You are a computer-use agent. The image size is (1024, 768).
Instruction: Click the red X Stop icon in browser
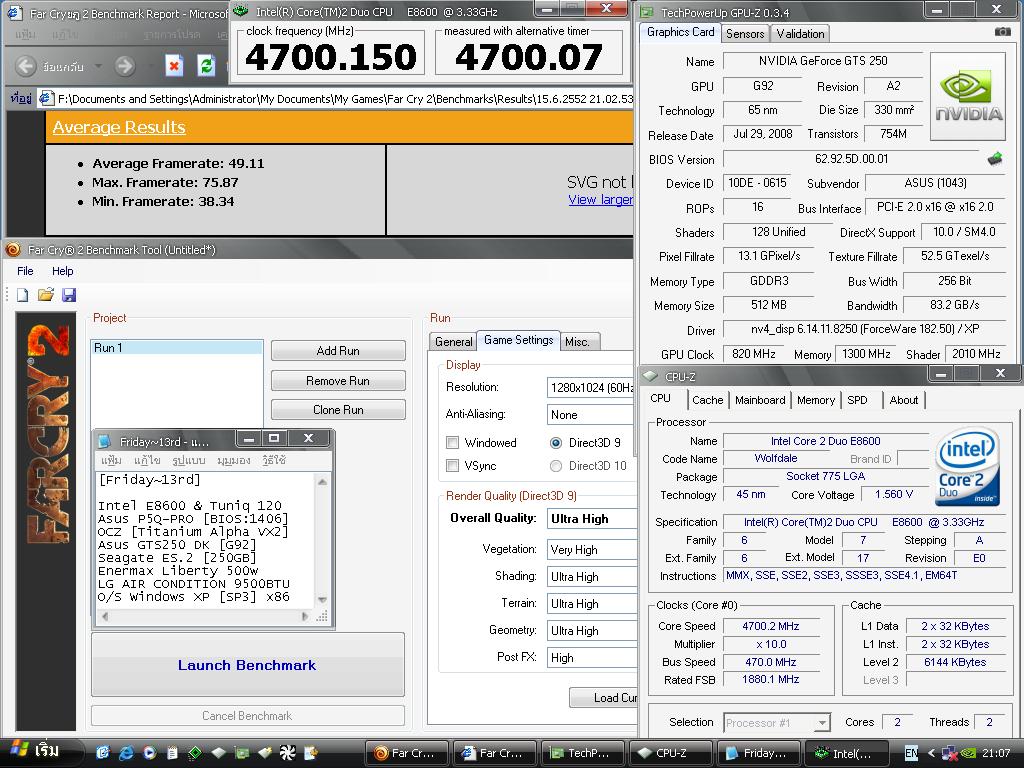174,66
